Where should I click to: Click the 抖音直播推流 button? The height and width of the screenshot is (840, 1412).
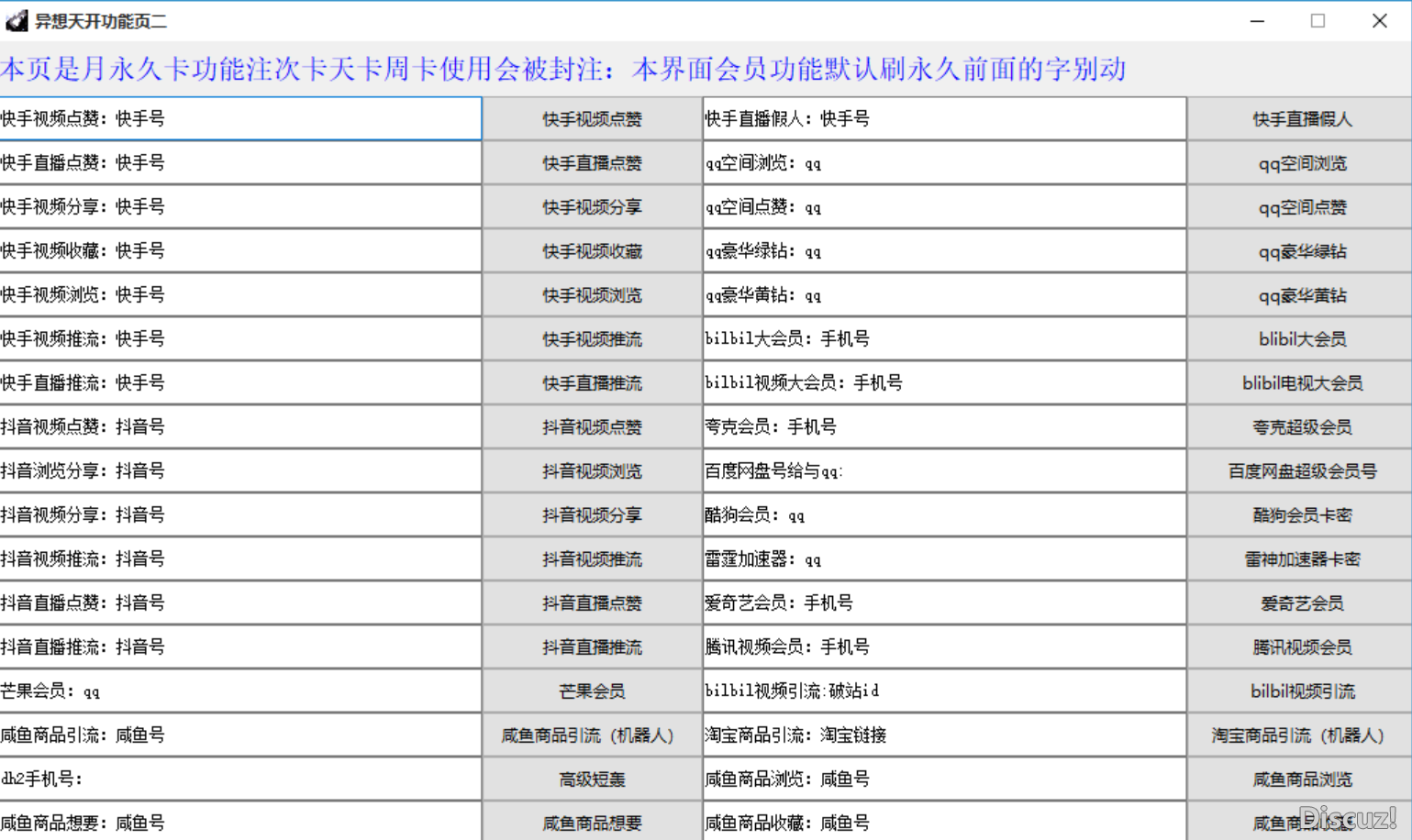pos(592,647)
